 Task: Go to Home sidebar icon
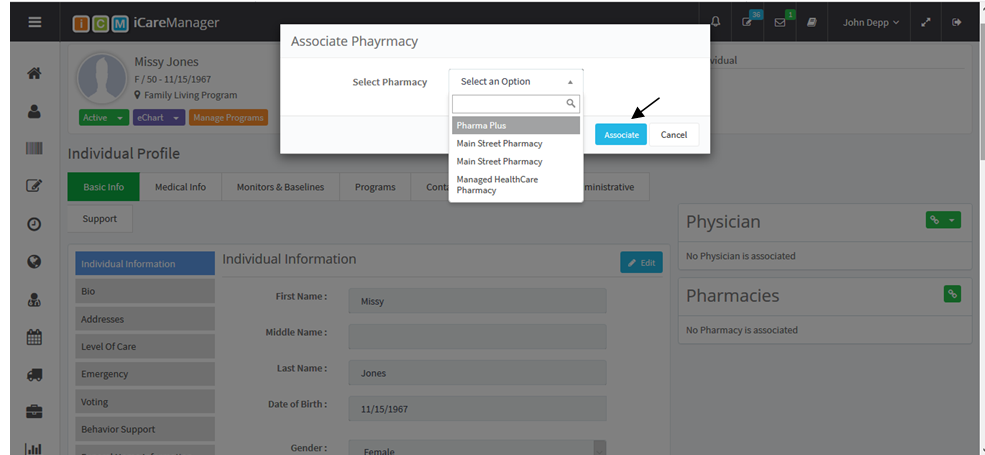coord(34,74)
